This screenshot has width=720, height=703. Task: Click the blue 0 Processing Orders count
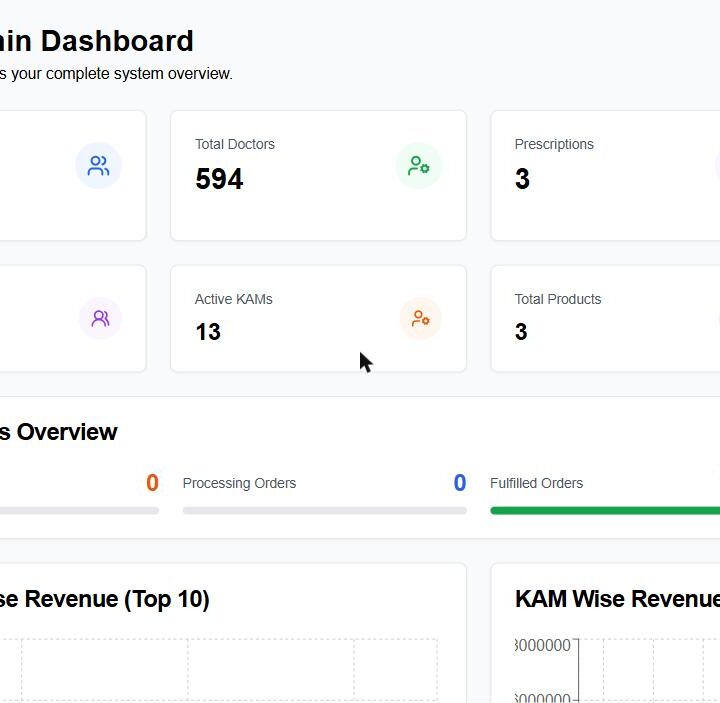click(x=460, y=483)
